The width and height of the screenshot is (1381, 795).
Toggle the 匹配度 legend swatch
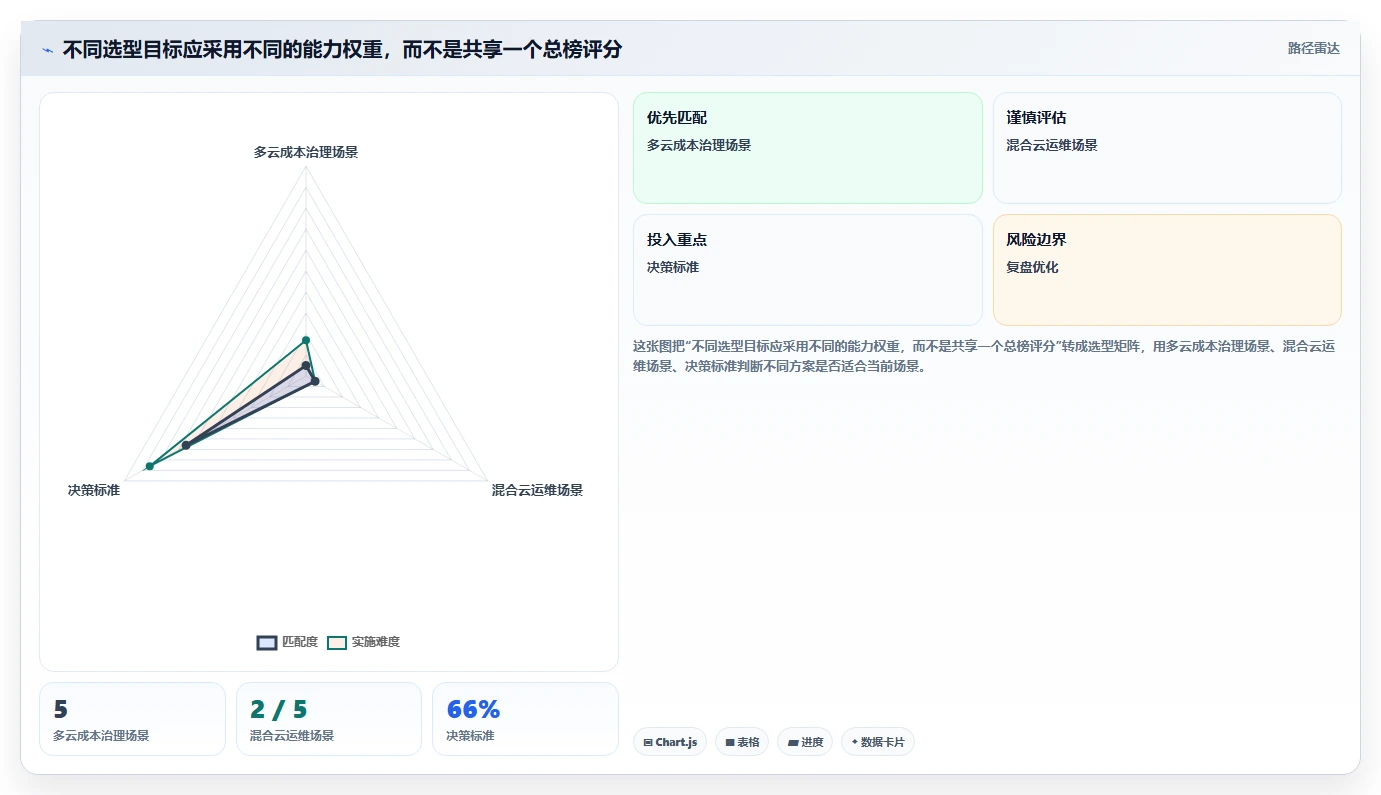click(267, 642)
